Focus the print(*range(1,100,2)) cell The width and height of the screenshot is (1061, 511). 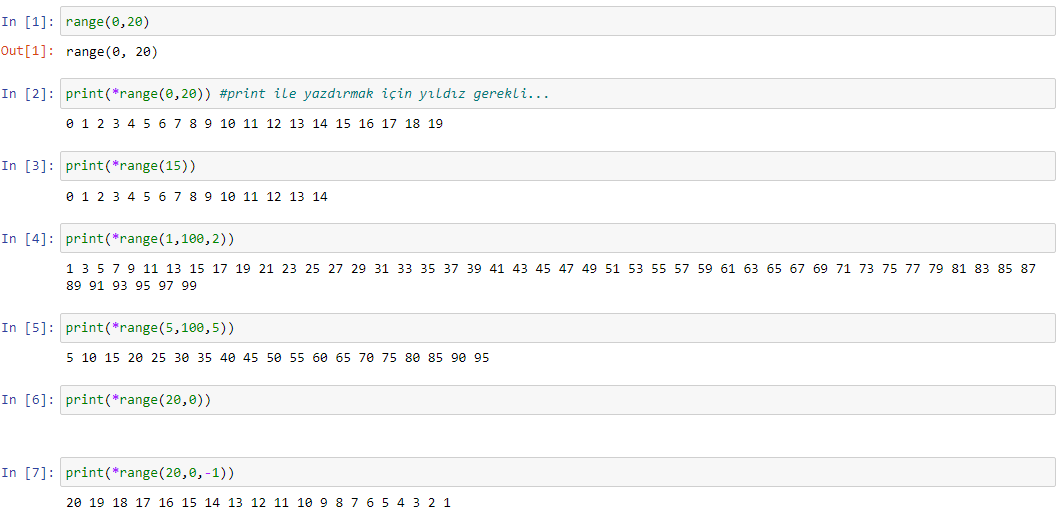[558, 238]
